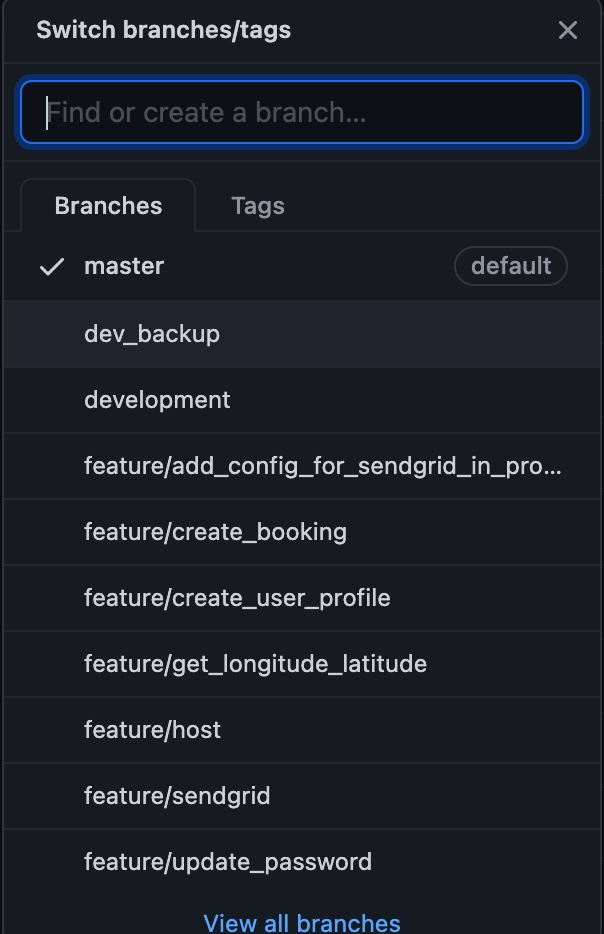The width and height of the screenshot is (604, 934).
Task: Focus the Find or create a branch field
Action: click(x=302, y=112)
